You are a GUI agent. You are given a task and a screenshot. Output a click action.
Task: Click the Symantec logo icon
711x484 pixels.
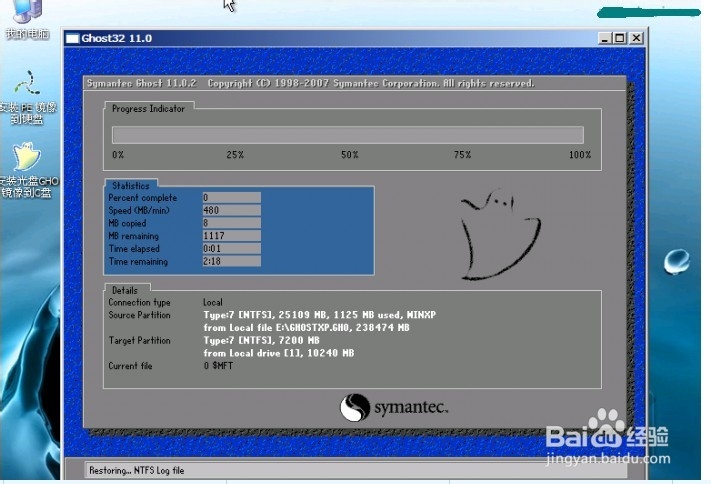pos(355,407)
